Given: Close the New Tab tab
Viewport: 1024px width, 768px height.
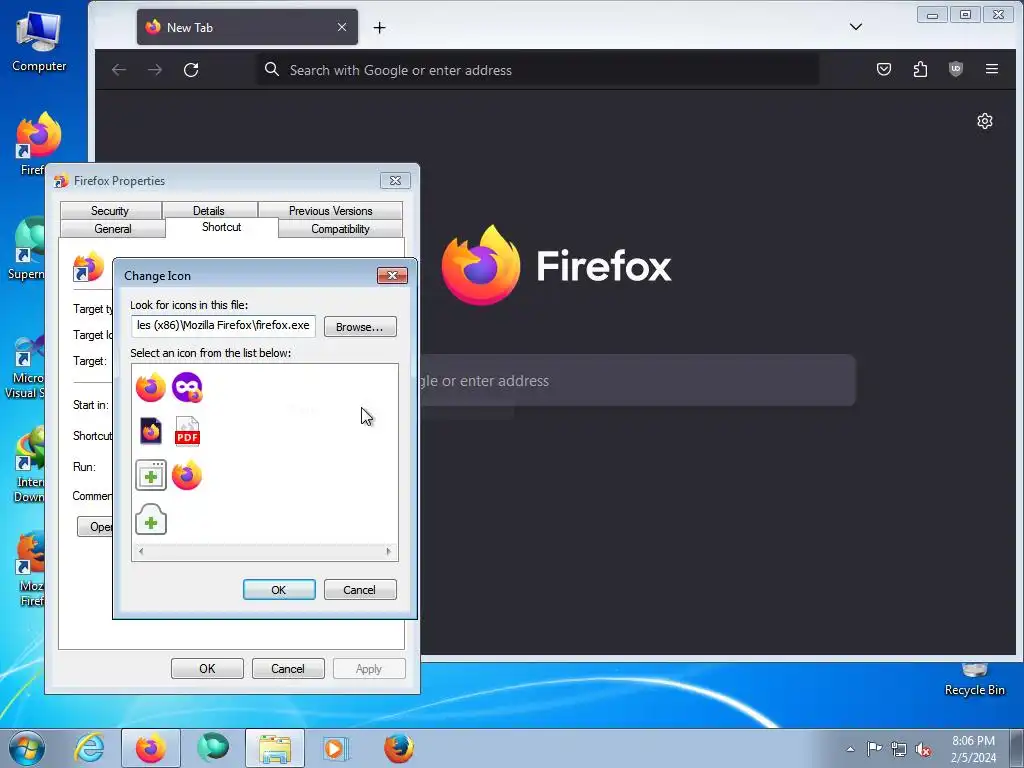Looking at the screenshot, I should [342, 27].
